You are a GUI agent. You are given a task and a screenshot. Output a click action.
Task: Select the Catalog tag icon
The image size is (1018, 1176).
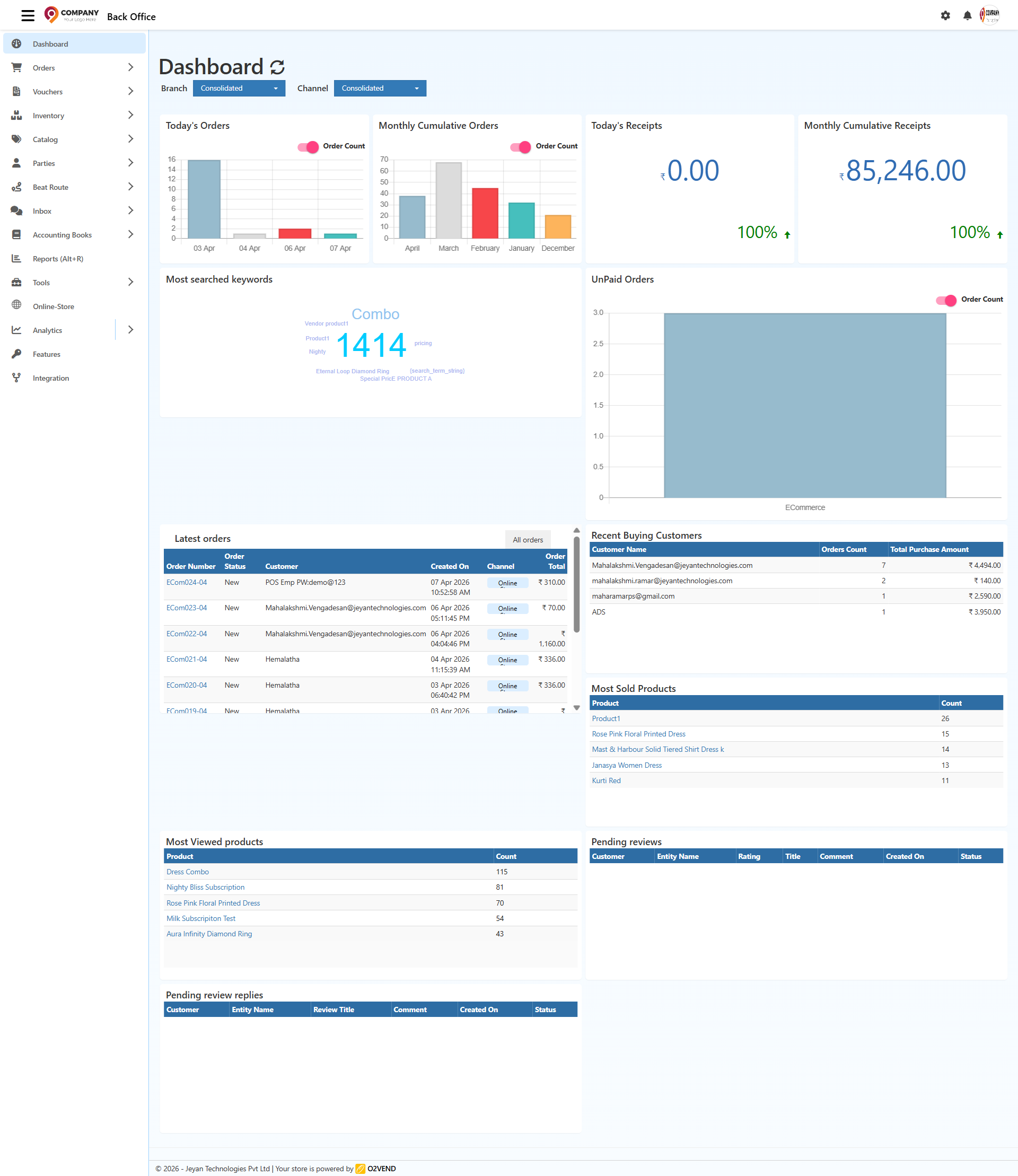coord(16,139)
